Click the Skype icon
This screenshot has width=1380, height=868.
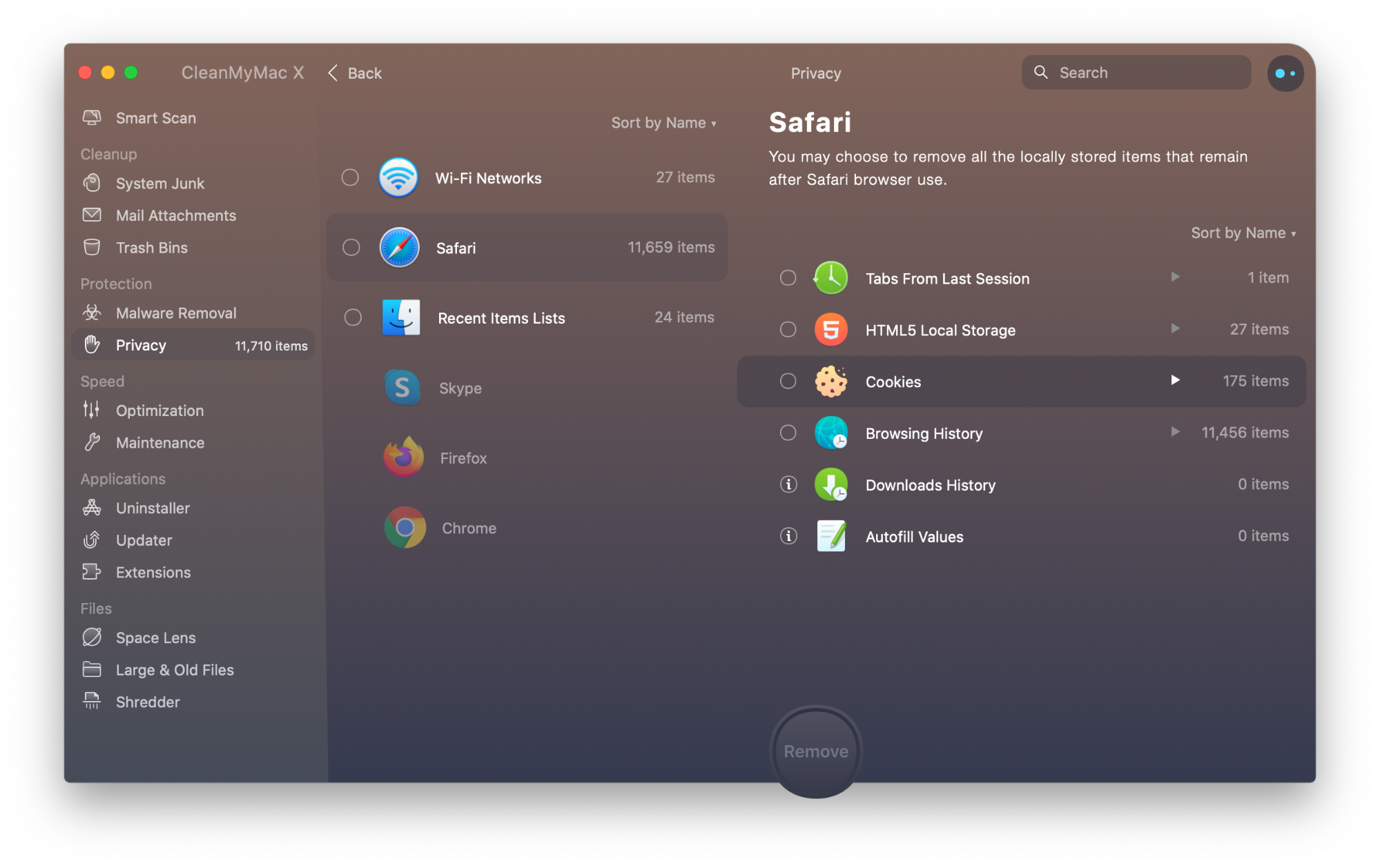coord(402,388)
